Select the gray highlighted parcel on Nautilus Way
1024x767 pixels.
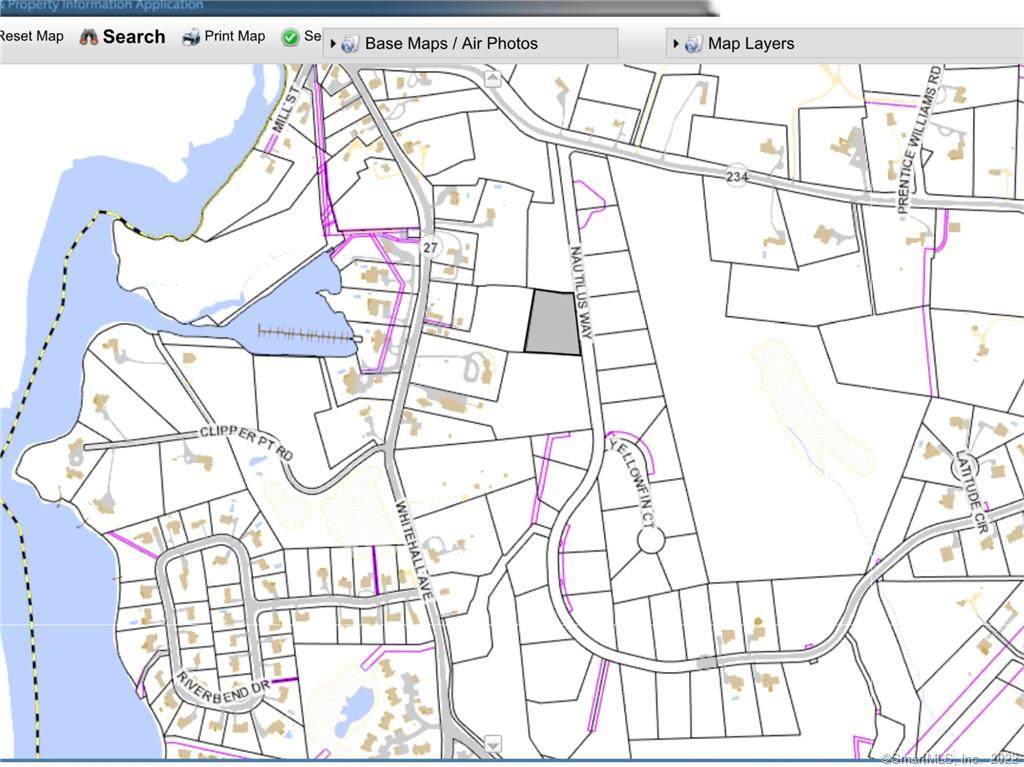[x=553, y=323]
